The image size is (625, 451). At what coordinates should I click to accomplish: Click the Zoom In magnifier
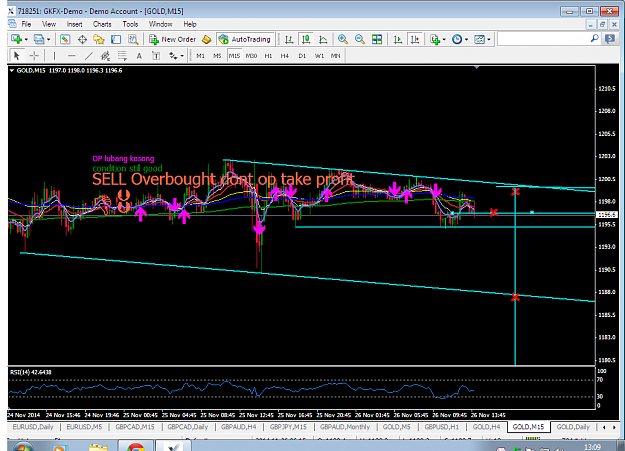[x=342, y=39]
